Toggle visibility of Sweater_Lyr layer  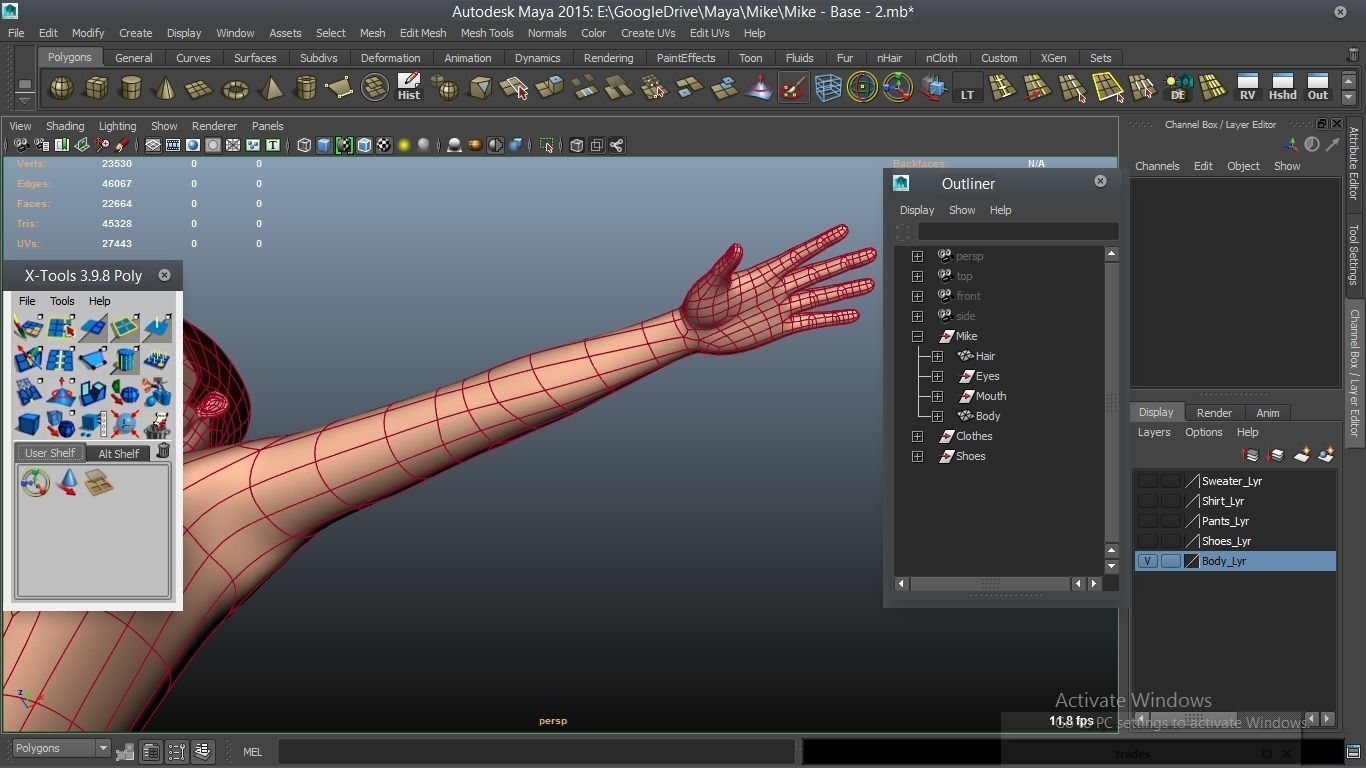pos(1147,481)
